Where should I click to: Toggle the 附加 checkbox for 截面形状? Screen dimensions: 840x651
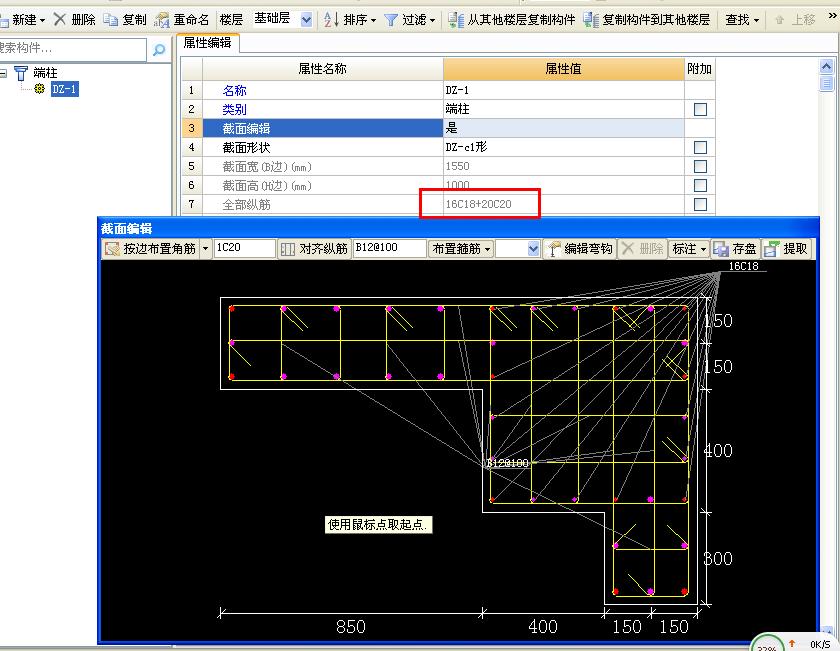[x=697, y=146]
